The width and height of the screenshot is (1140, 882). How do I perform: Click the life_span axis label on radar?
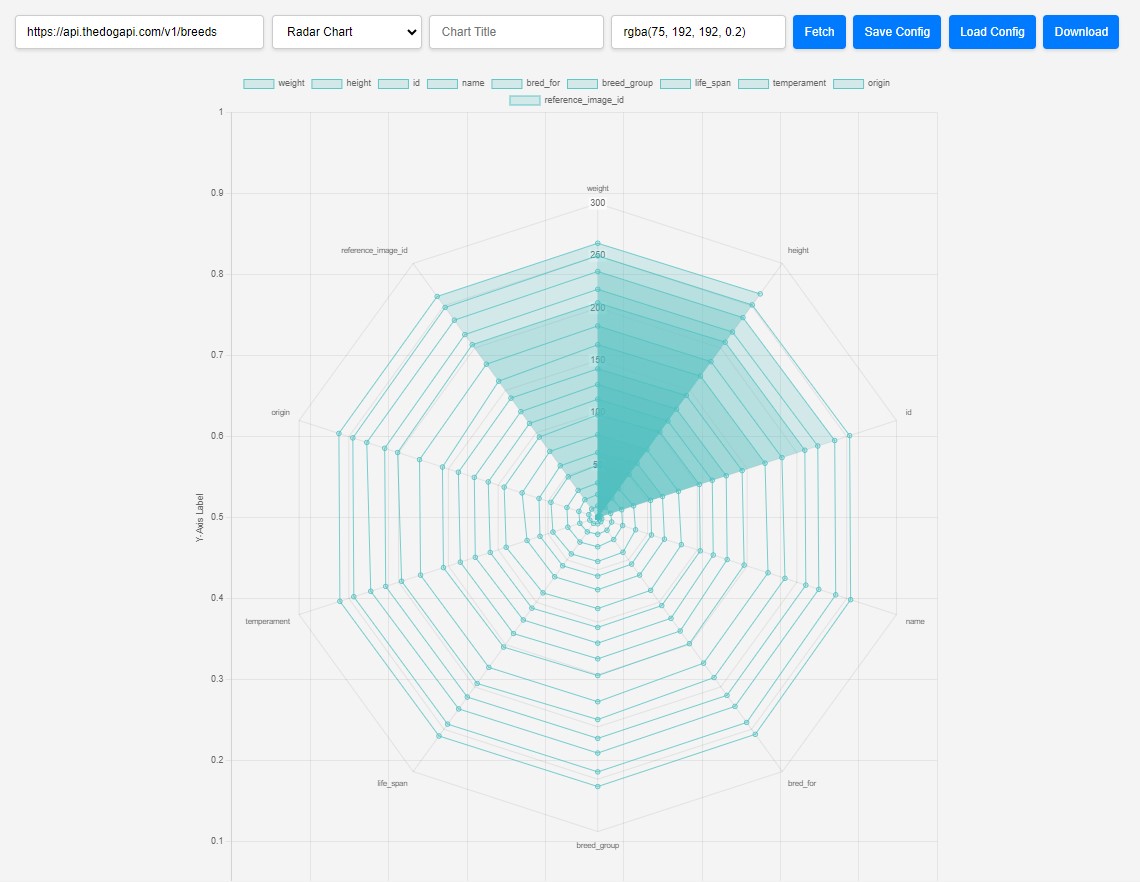(x=392, y=784)
